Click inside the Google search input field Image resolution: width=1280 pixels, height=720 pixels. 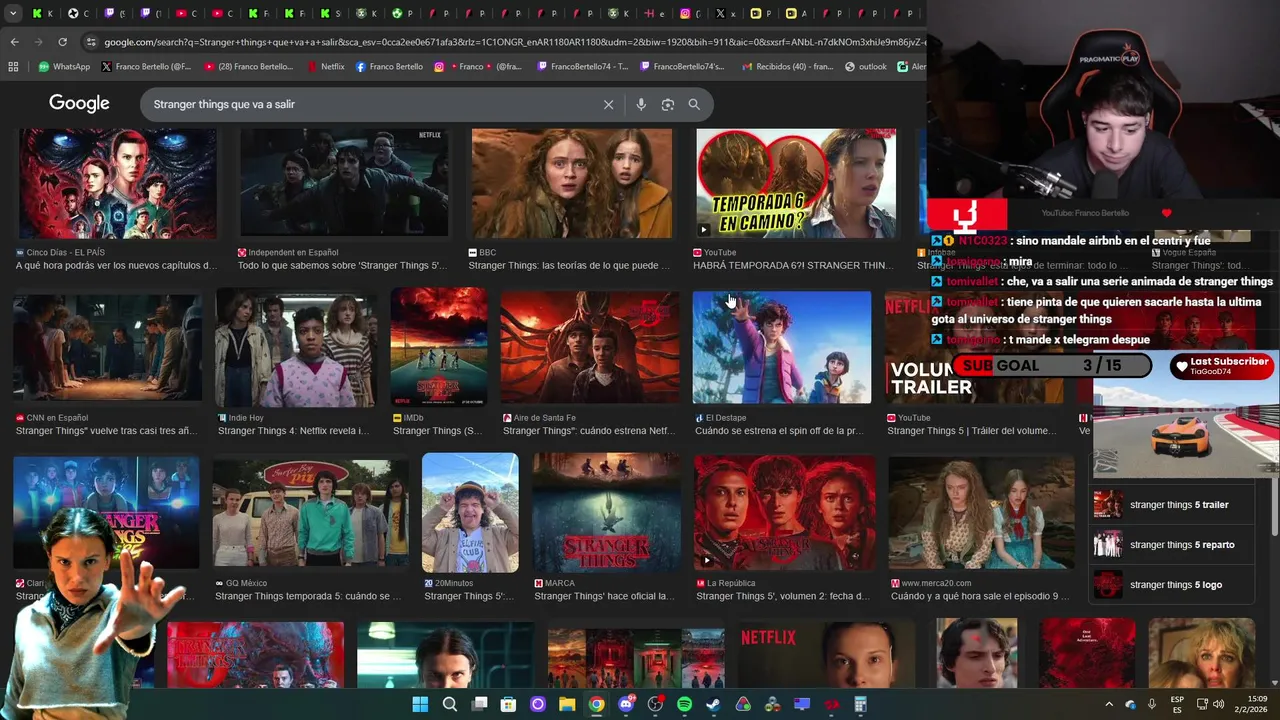tap(370, 104)
